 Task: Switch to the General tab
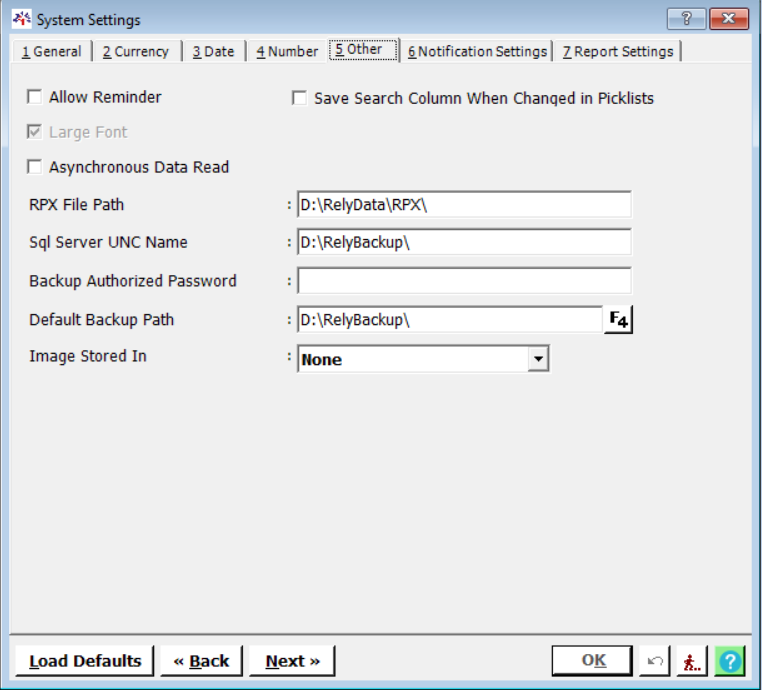pyautogui.click(x=52, y=51)
